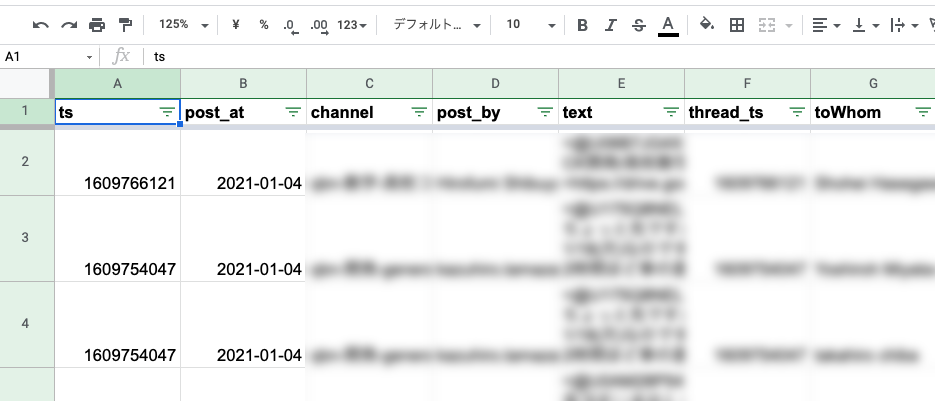Open the text color picker
The image size is (935, 401).
click(668, 26)
